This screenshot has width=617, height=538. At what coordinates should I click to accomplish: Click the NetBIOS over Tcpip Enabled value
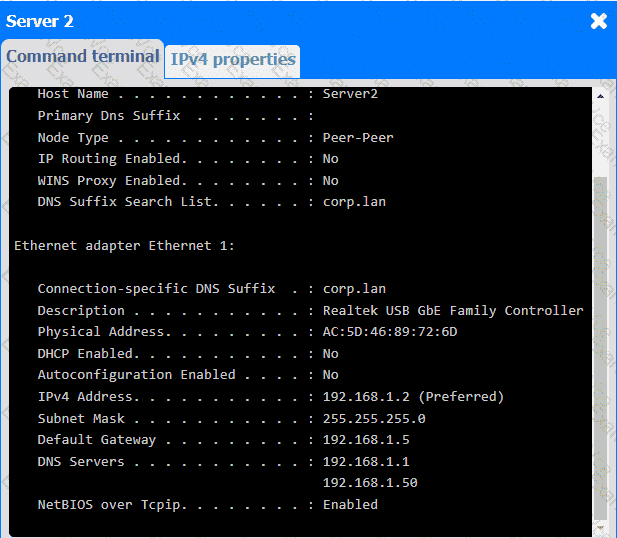[x=350, y=505]
